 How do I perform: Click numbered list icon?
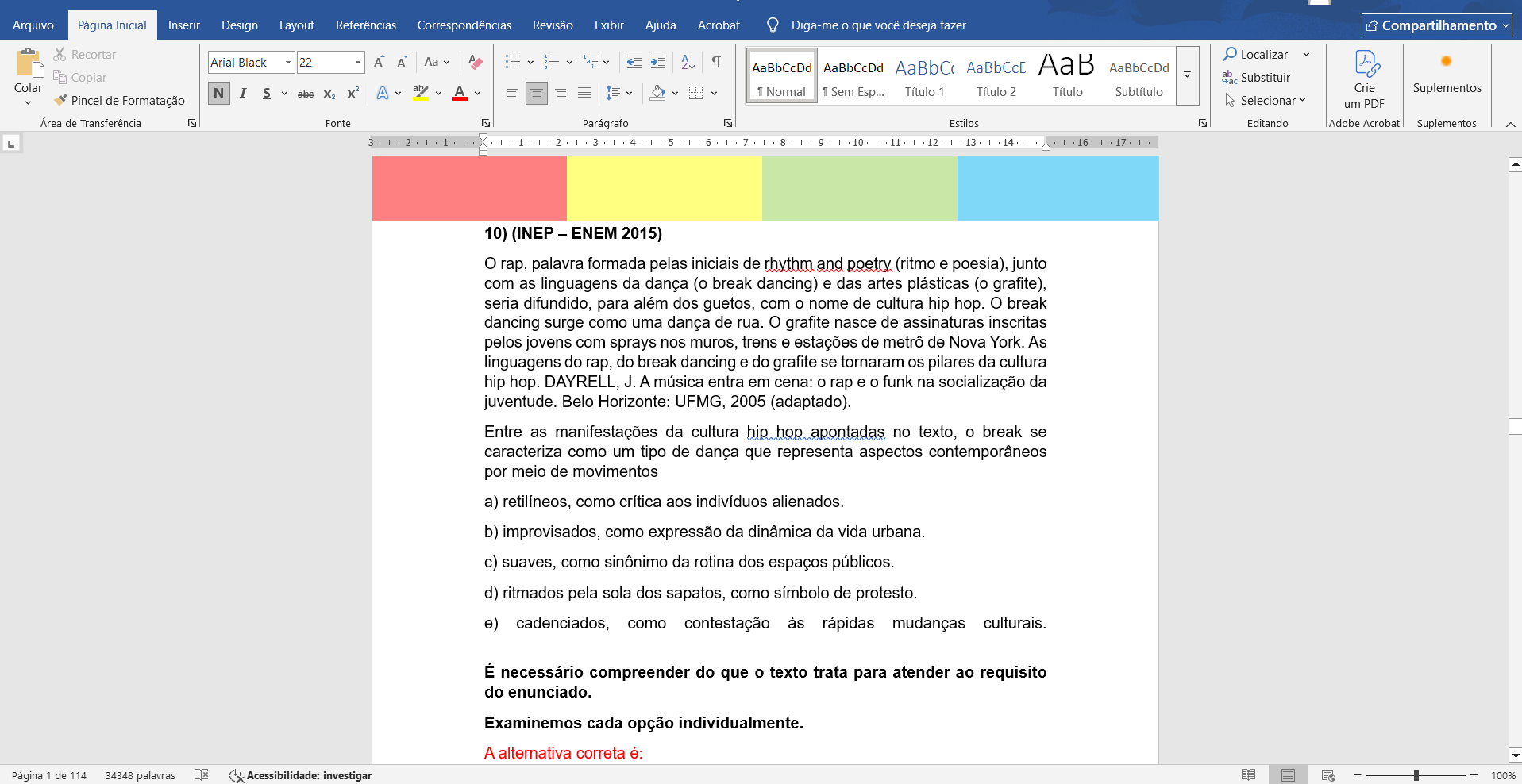pyautogui.click(x=552, y=62)
